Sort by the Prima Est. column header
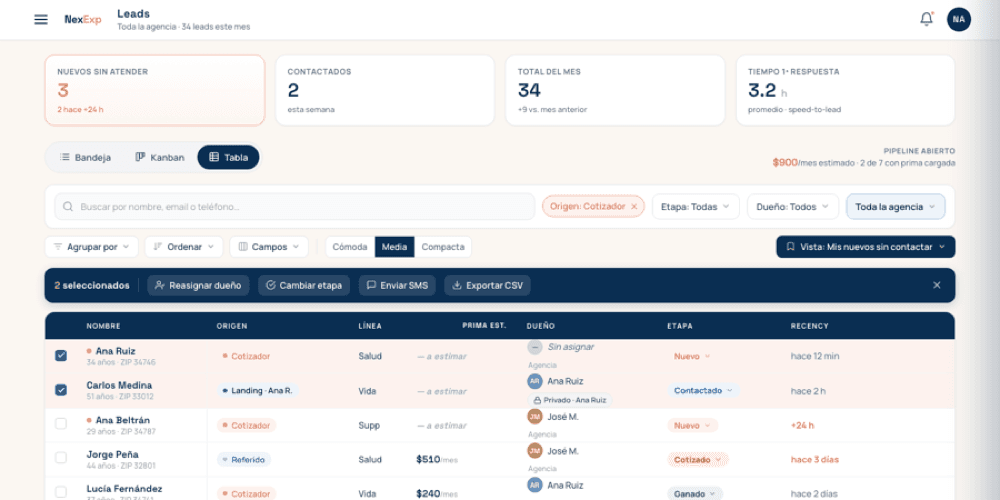Screen dimensions: 1000x500 point(484,325)
